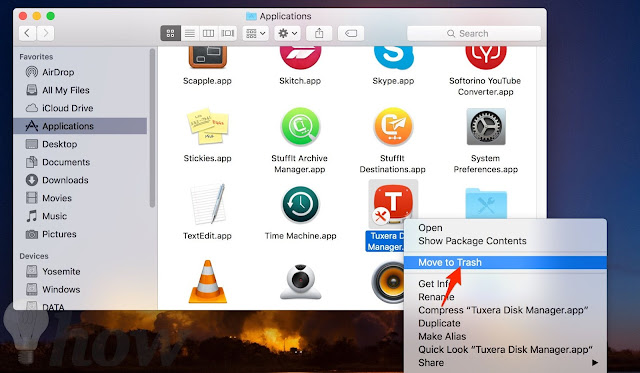
Task: Click the sidebar scrollbar
Action: pos(152,128)
